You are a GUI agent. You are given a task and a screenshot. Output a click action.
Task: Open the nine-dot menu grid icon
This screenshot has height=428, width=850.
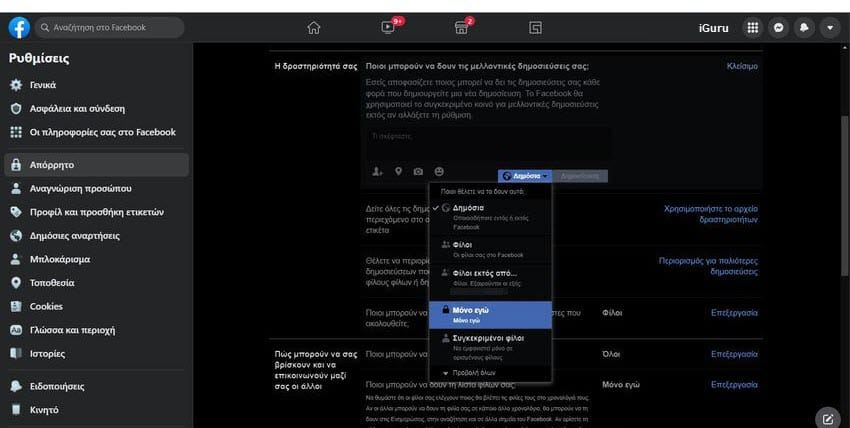pyautogui.click(x=752, y=28)
